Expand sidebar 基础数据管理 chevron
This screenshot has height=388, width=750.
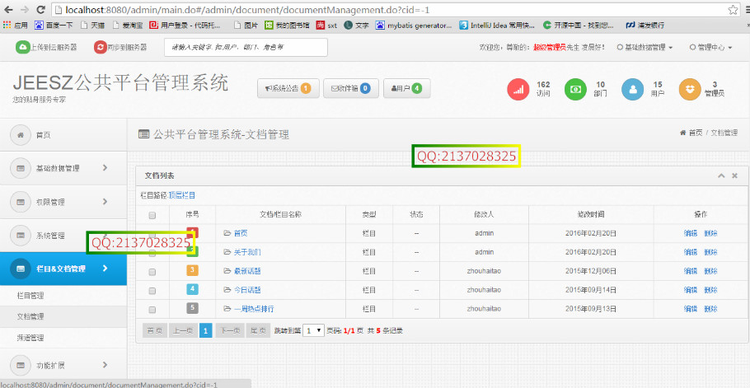(x=105, y=168)
